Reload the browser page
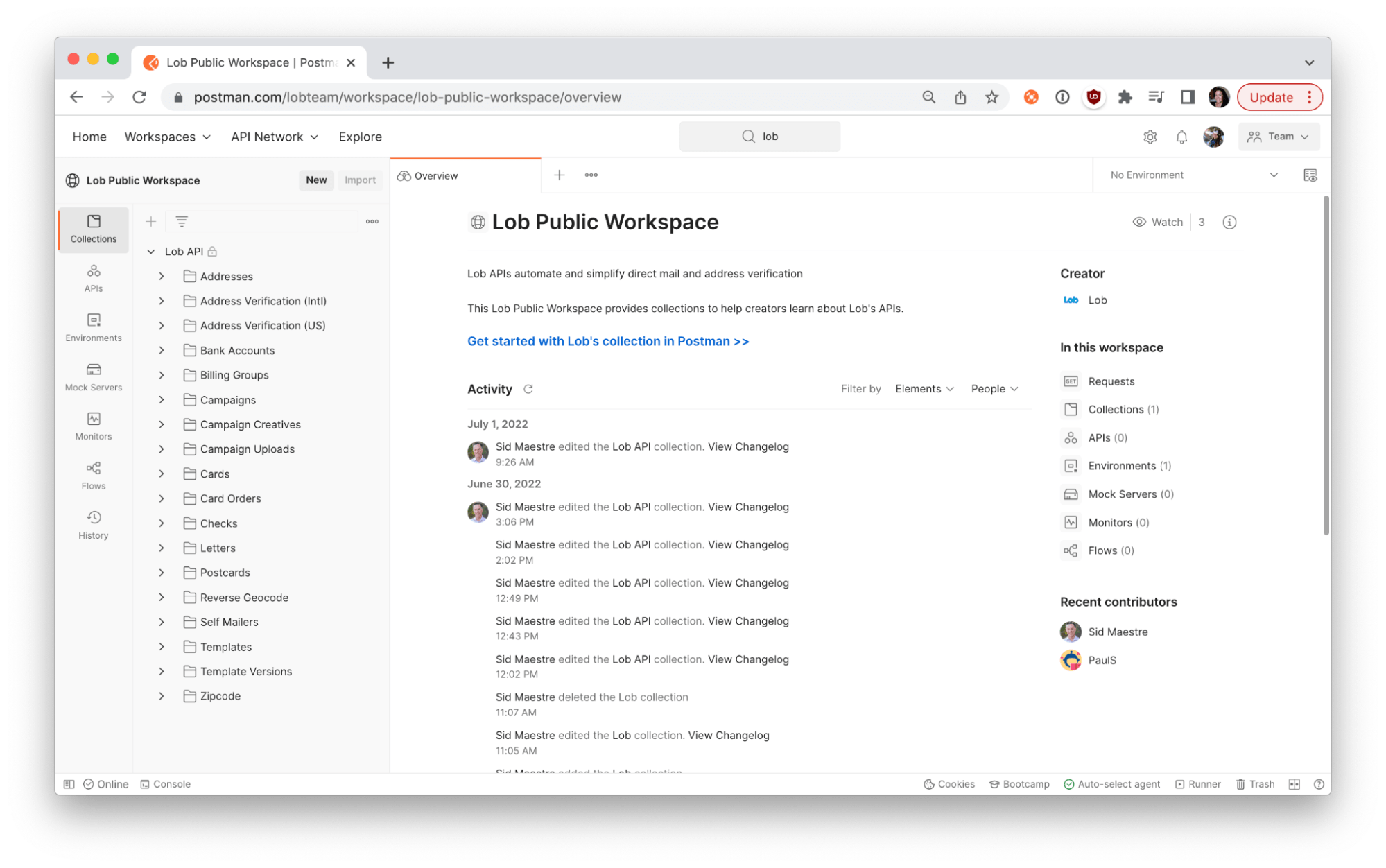 click(x=139, y=97)
